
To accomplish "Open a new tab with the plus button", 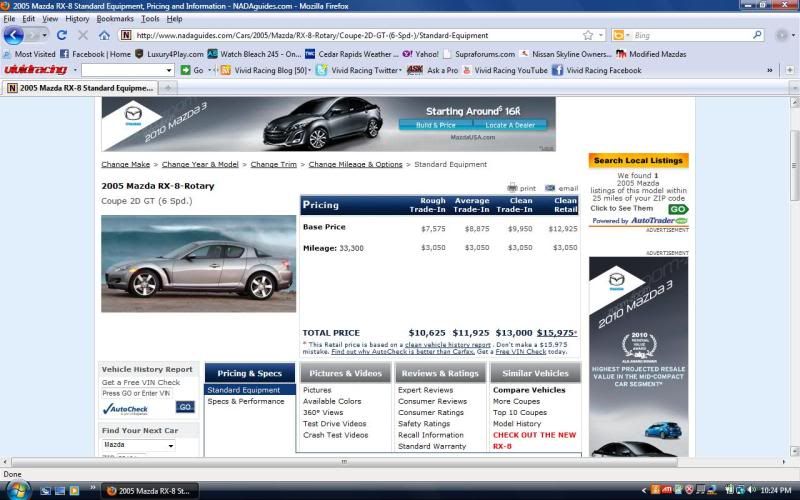I will [167, 88].
